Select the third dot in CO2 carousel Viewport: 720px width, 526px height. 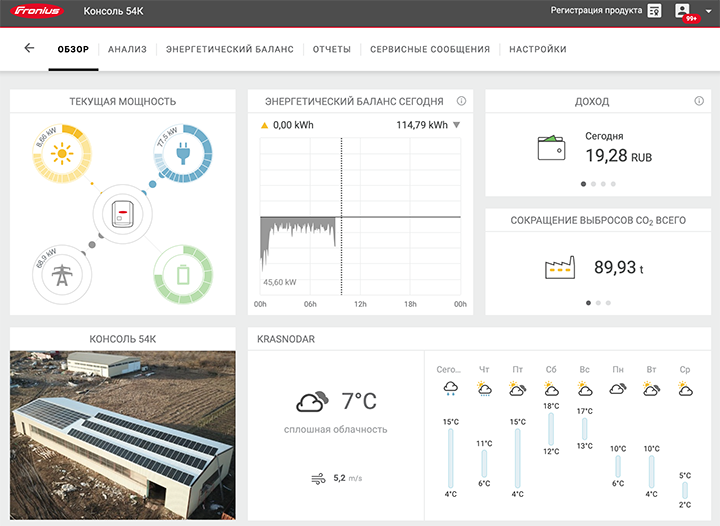point(608,303)
